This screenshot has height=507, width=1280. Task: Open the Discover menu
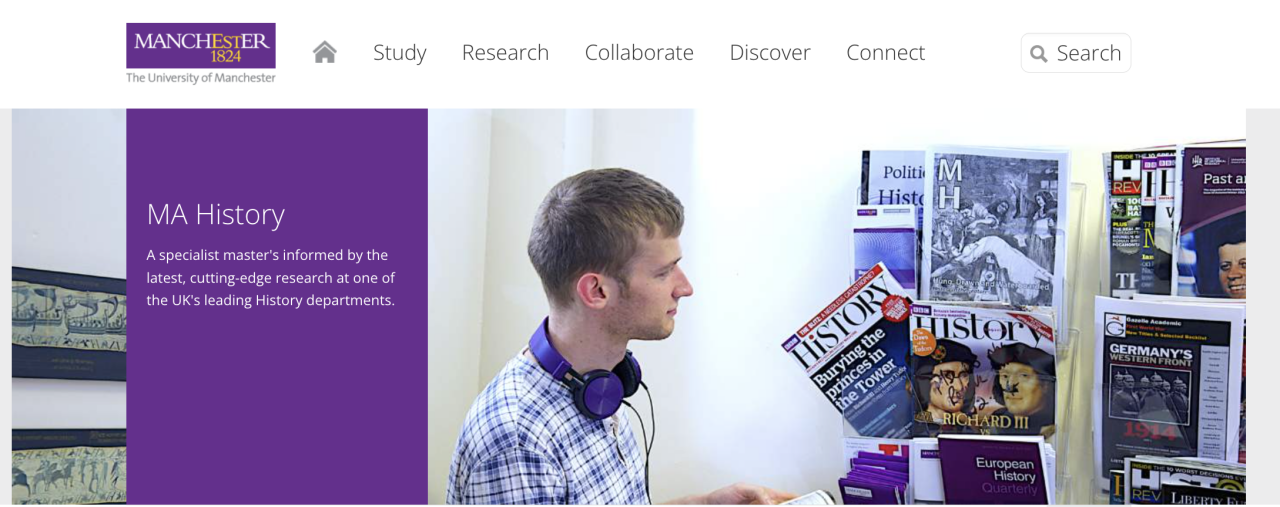pos(770,52)
